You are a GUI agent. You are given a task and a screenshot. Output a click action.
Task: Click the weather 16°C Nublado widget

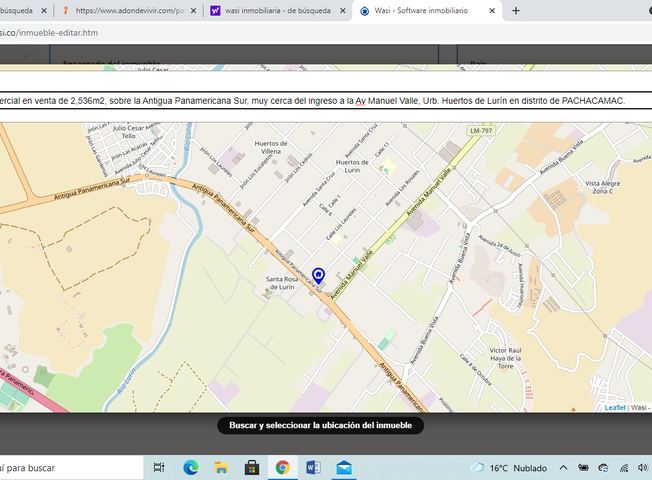pos(509,468)
